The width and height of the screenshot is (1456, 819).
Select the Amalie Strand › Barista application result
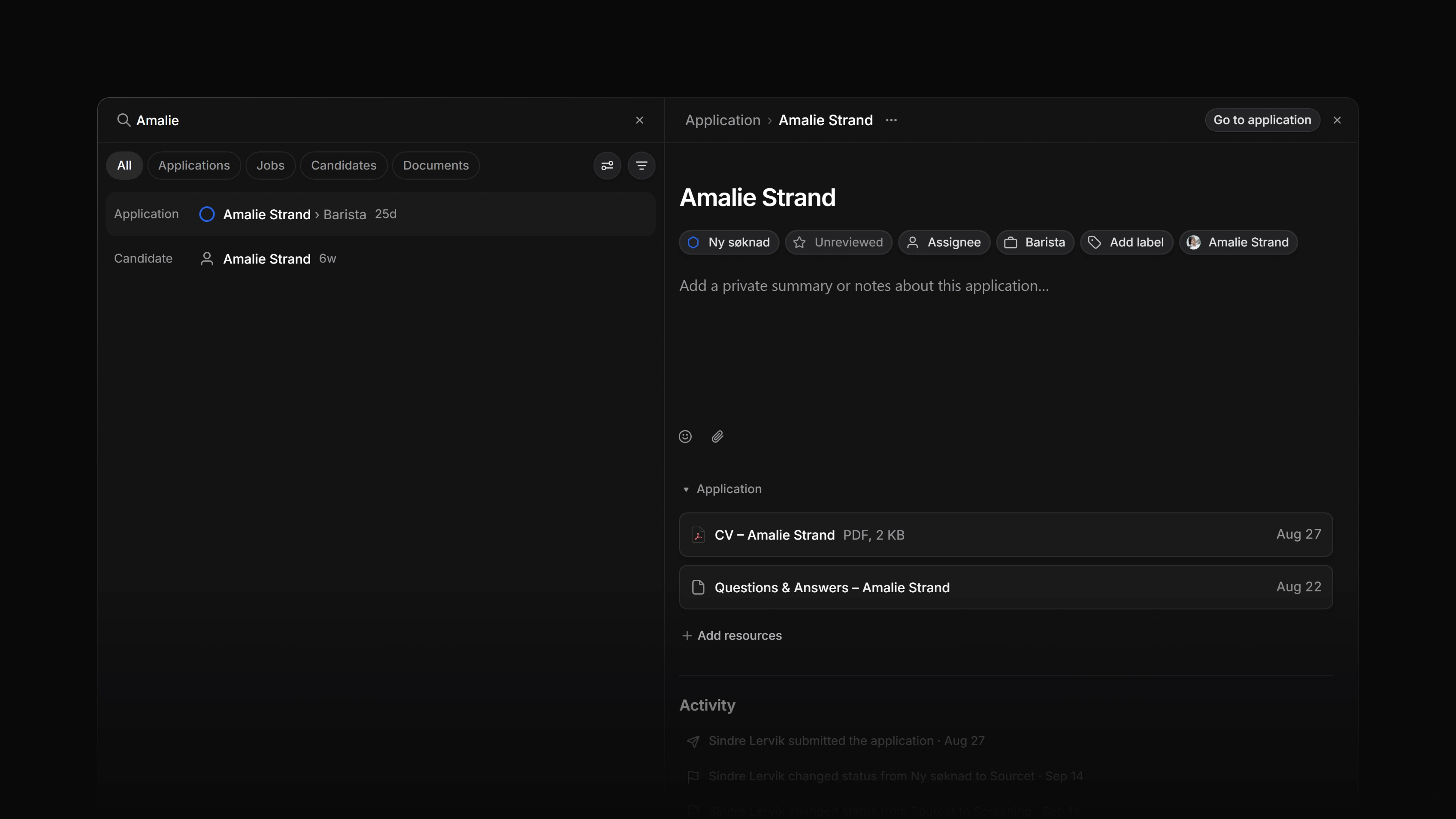(x=381, y=214)
